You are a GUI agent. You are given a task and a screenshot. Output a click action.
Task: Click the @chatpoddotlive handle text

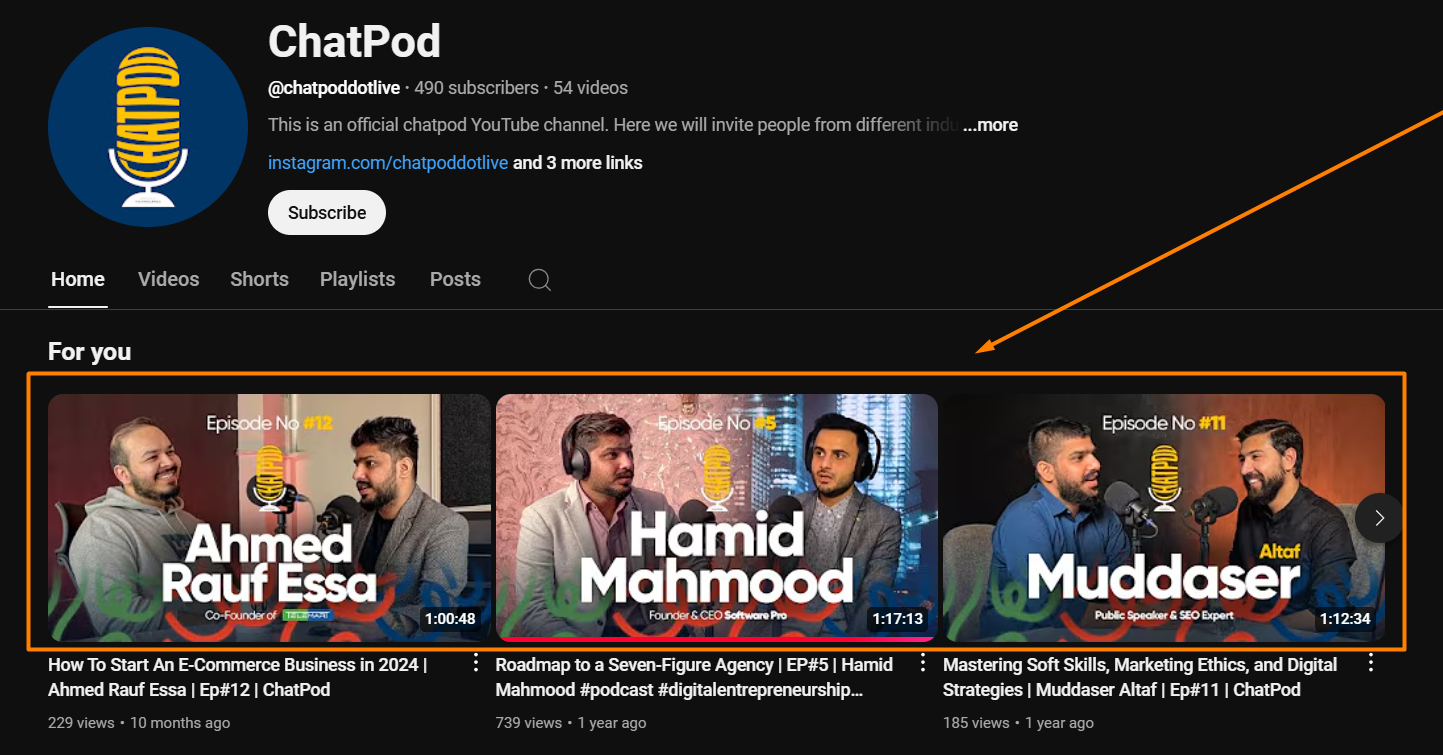coord(334,88)
